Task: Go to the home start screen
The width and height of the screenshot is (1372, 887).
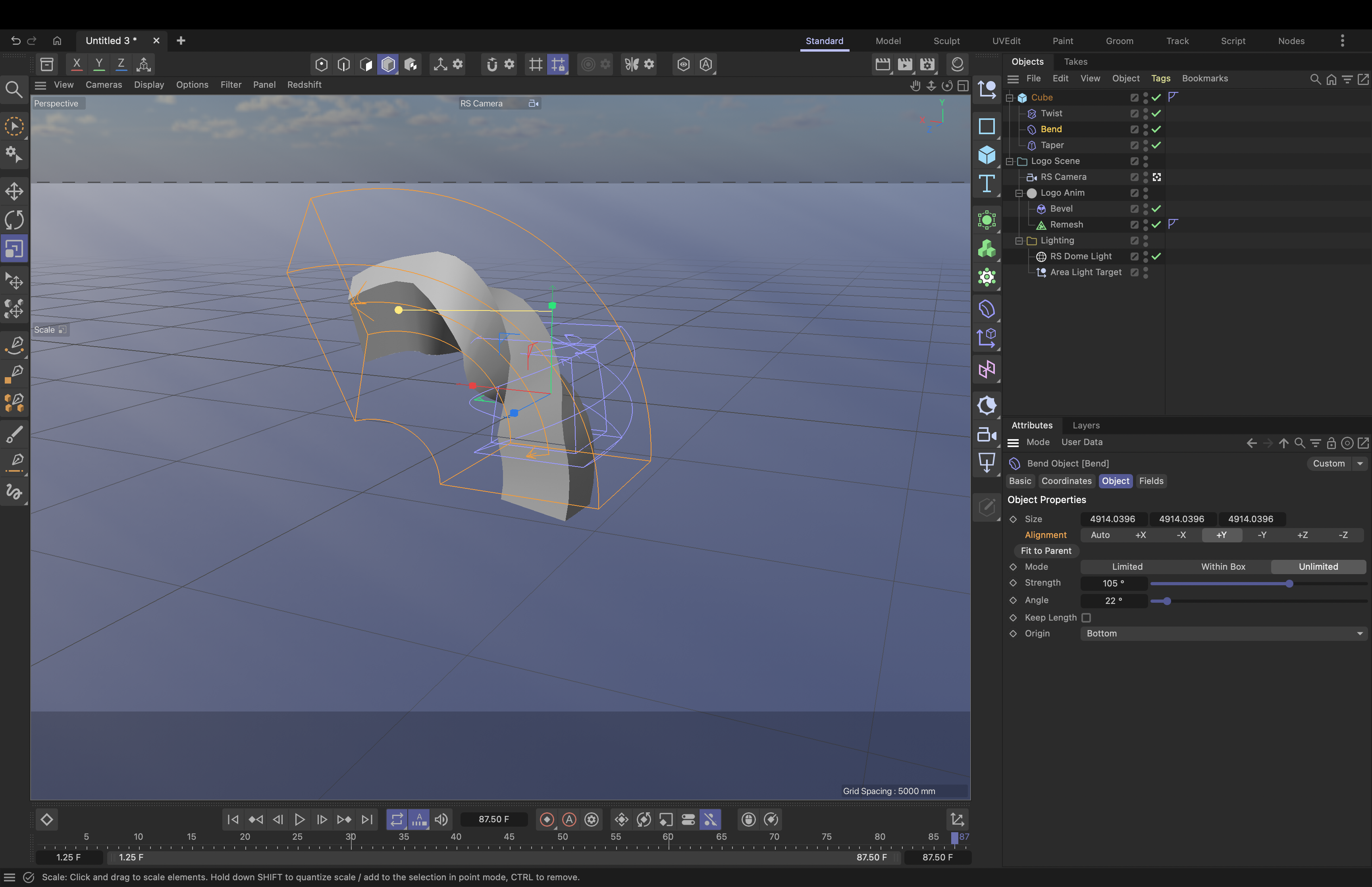Action: (57, 40)
